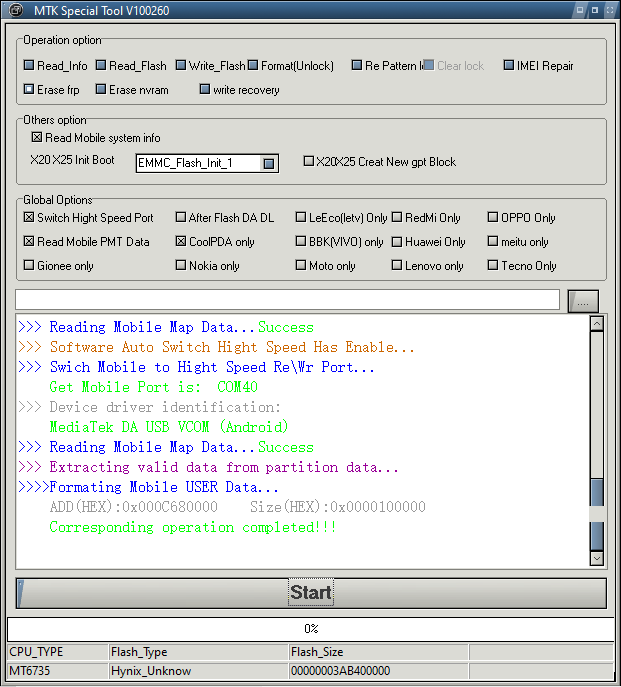This screenshot has height=687, width=621.
Task: Enable LeEco(letv) Only checkbox
Action: [301, 217]
